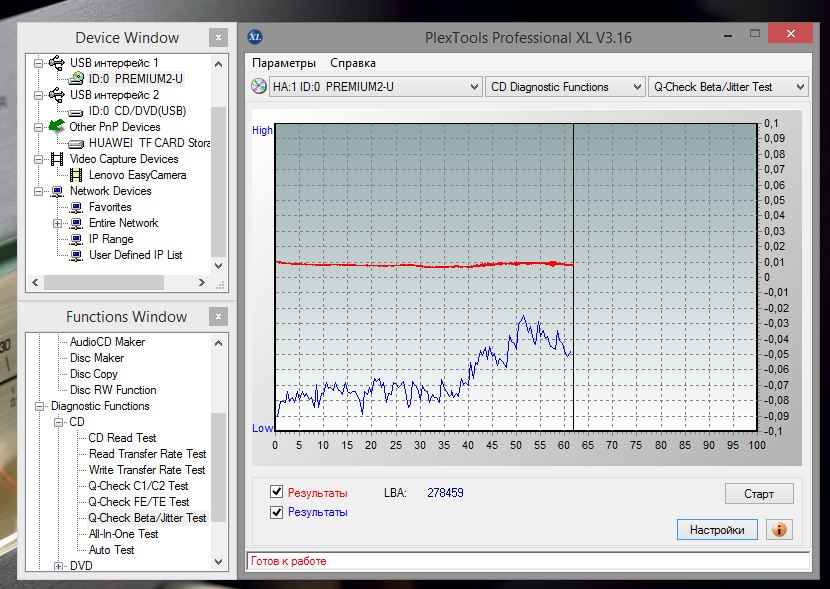Collapse the Video Capture Devices node
Image resolution: width=830 pixels, height=589 pixels.
click(x=39, y=159)
